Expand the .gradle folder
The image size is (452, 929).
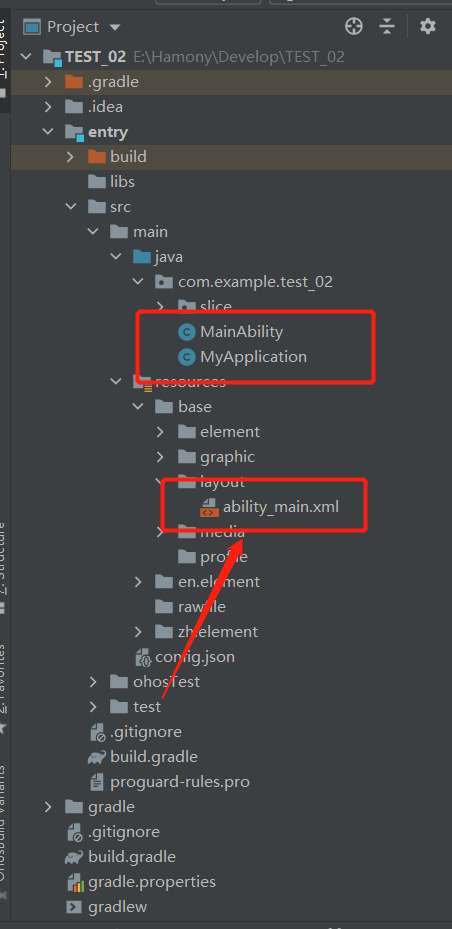click(x=49, y=82)
